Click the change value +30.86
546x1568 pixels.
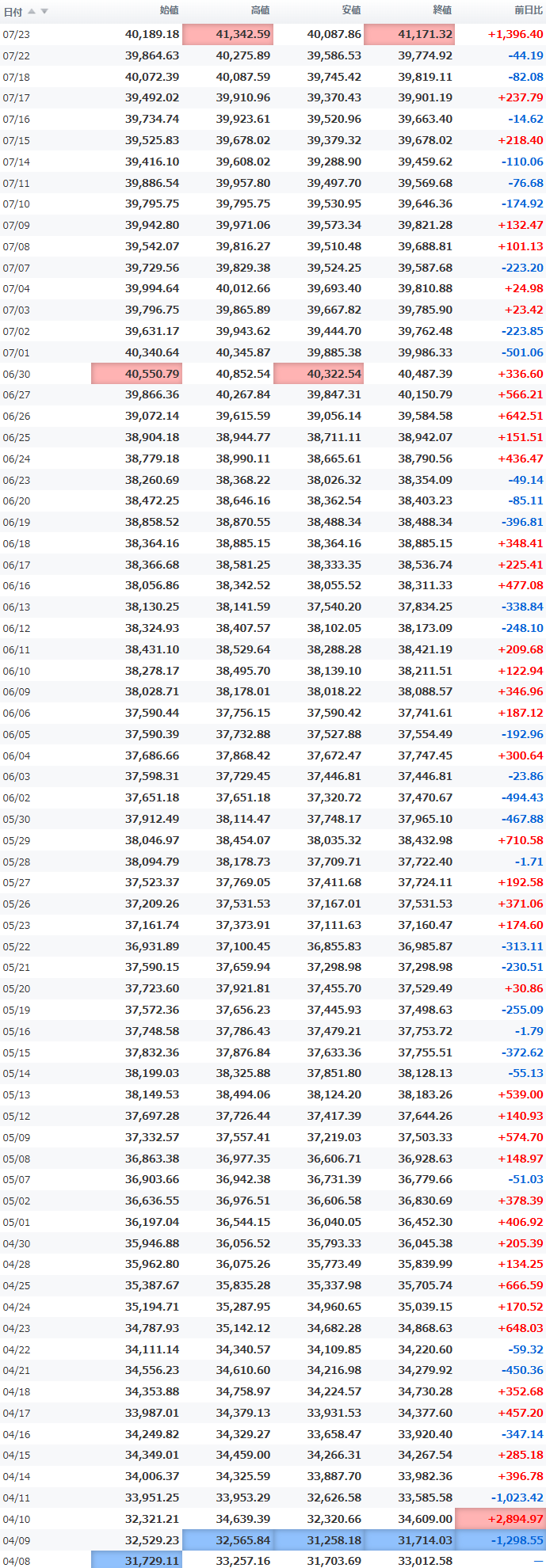[525, 988]
